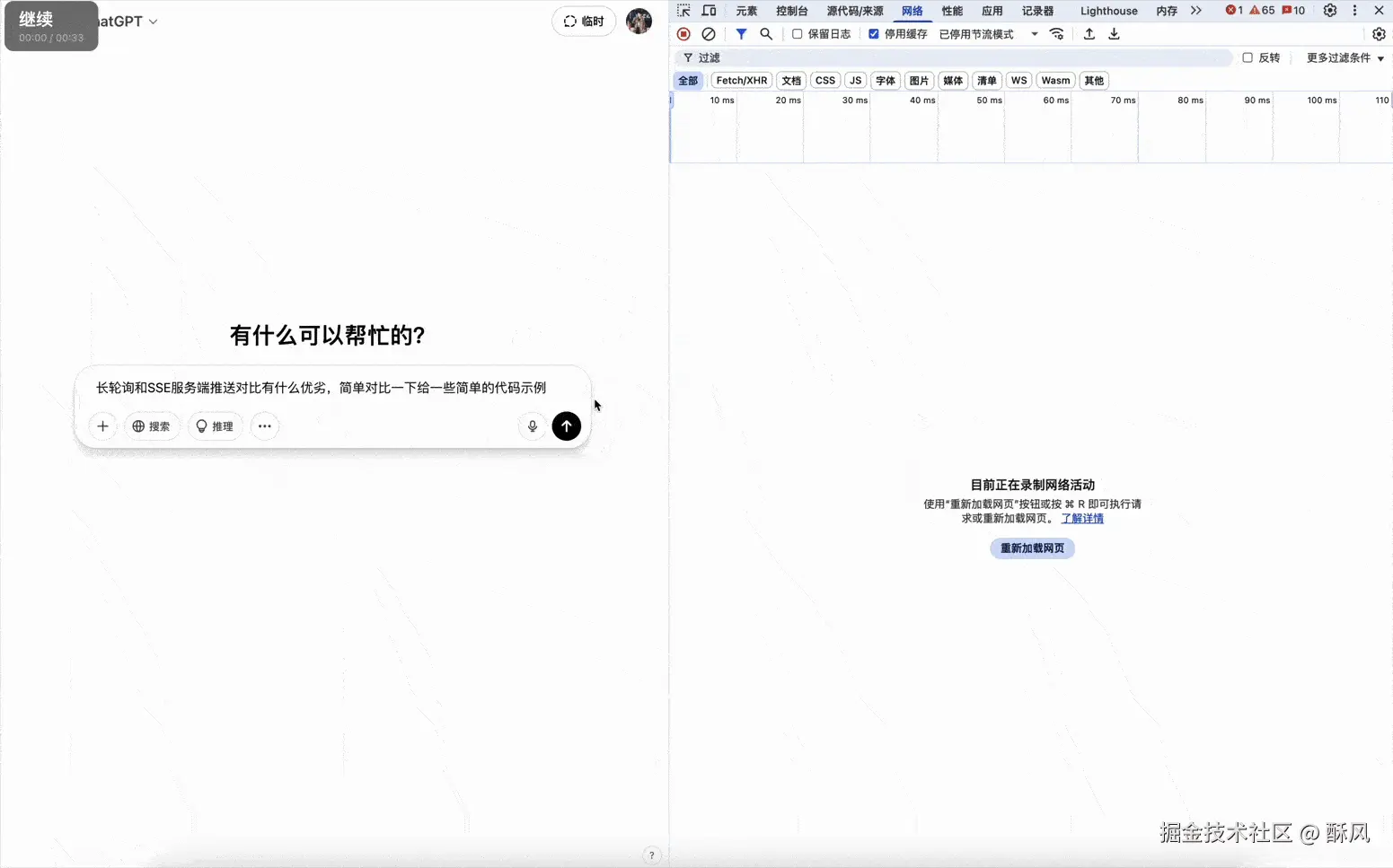The width and height of the screenshot is (1393, 868).
Task: Open DevTools settings gear icon
Action: 1329,11
